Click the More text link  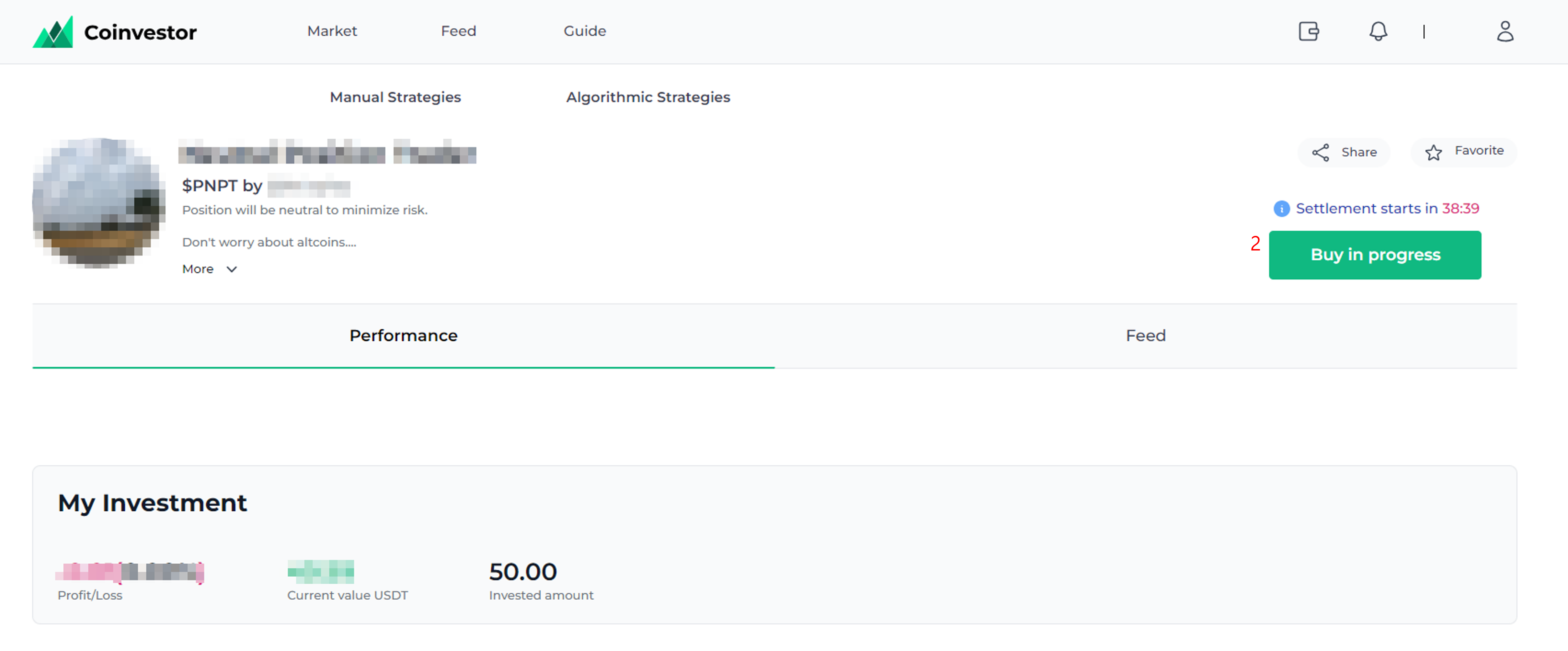coord(198,269)
